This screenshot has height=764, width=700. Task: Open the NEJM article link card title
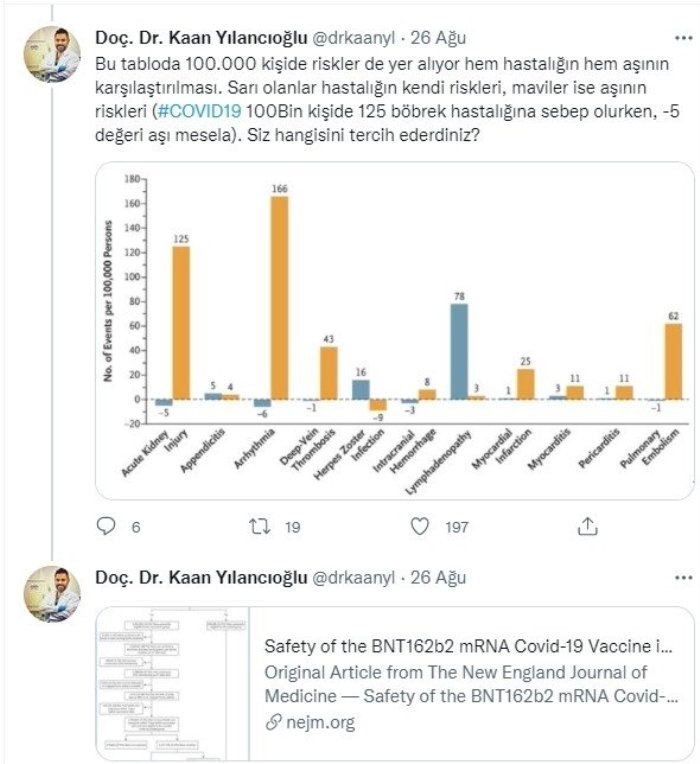(x=466, y=645)
